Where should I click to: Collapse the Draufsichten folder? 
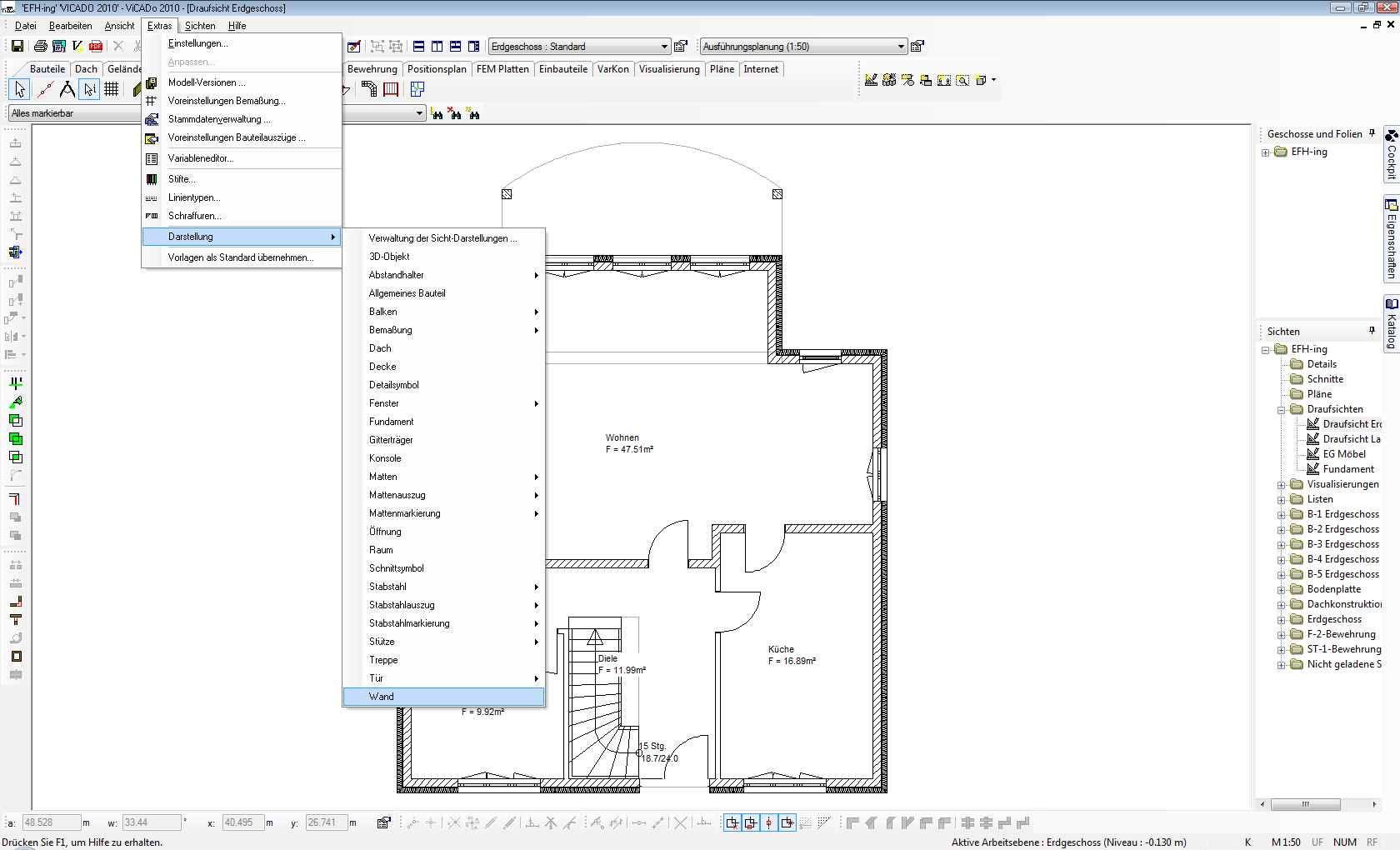pyautogui.click(x=1282, y=410)
